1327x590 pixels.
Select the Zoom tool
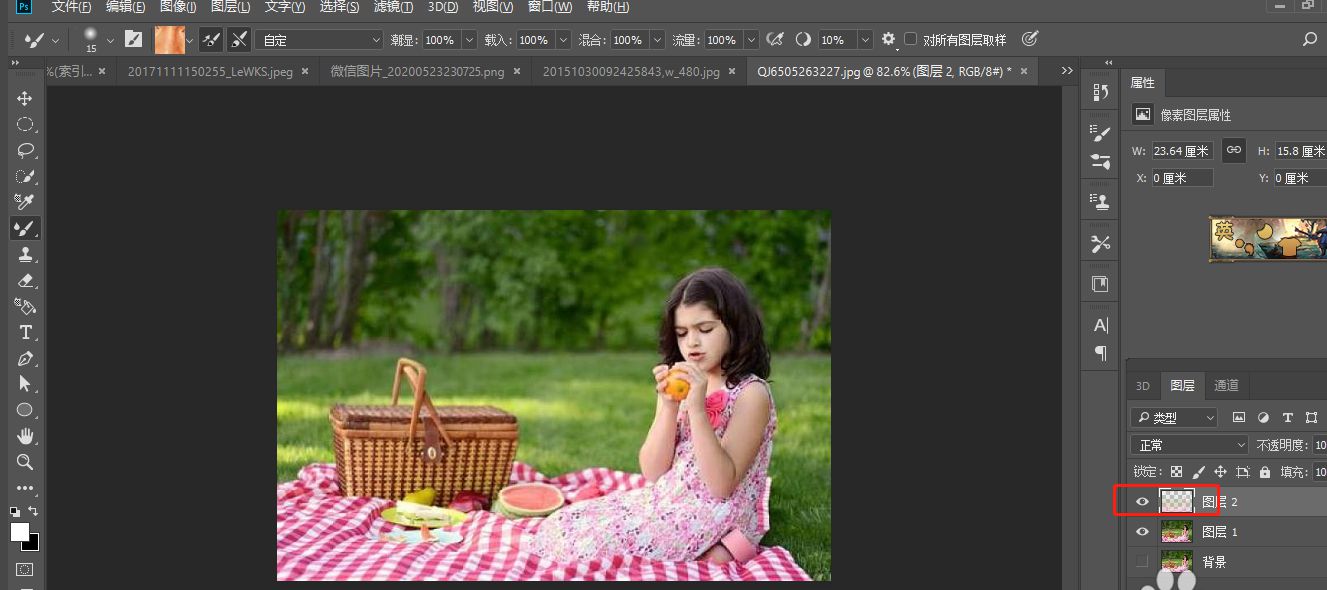coord(25,462)
